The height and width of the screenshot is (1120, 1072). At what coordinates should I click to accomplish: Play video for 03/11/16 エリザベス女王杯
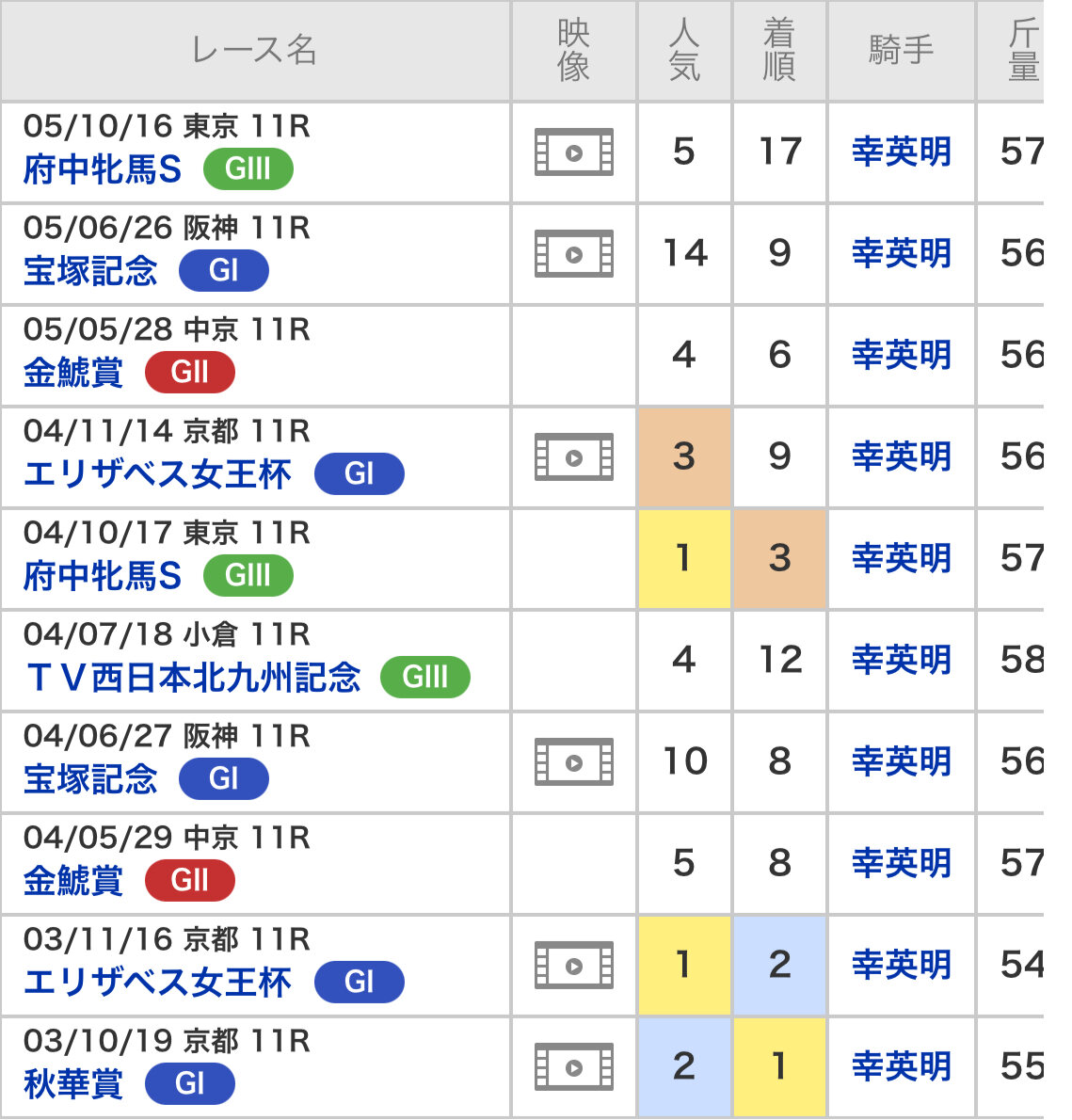coord(574,966)
